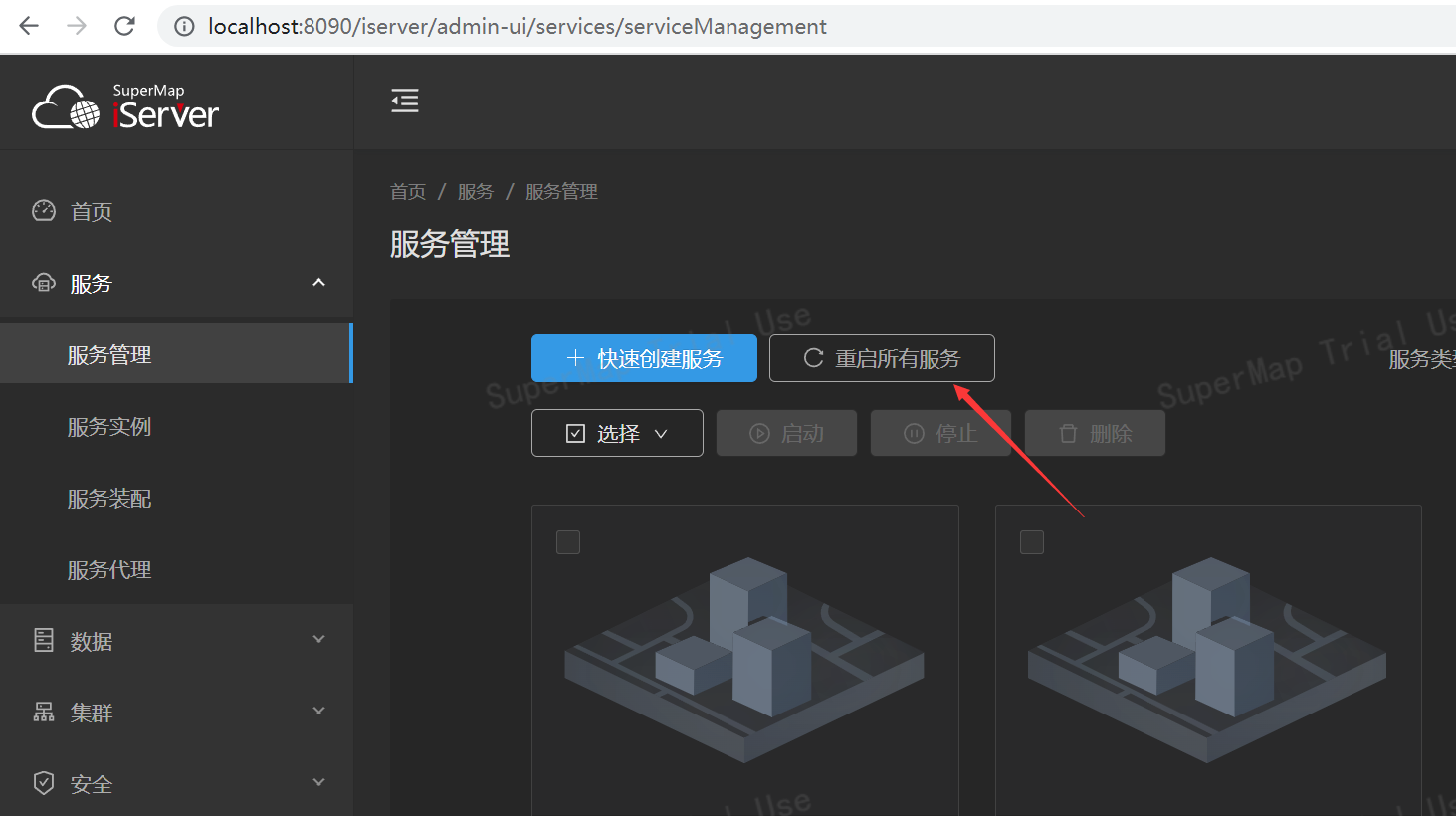
Task: Click the browser reload icon
Action: point(124,26)
